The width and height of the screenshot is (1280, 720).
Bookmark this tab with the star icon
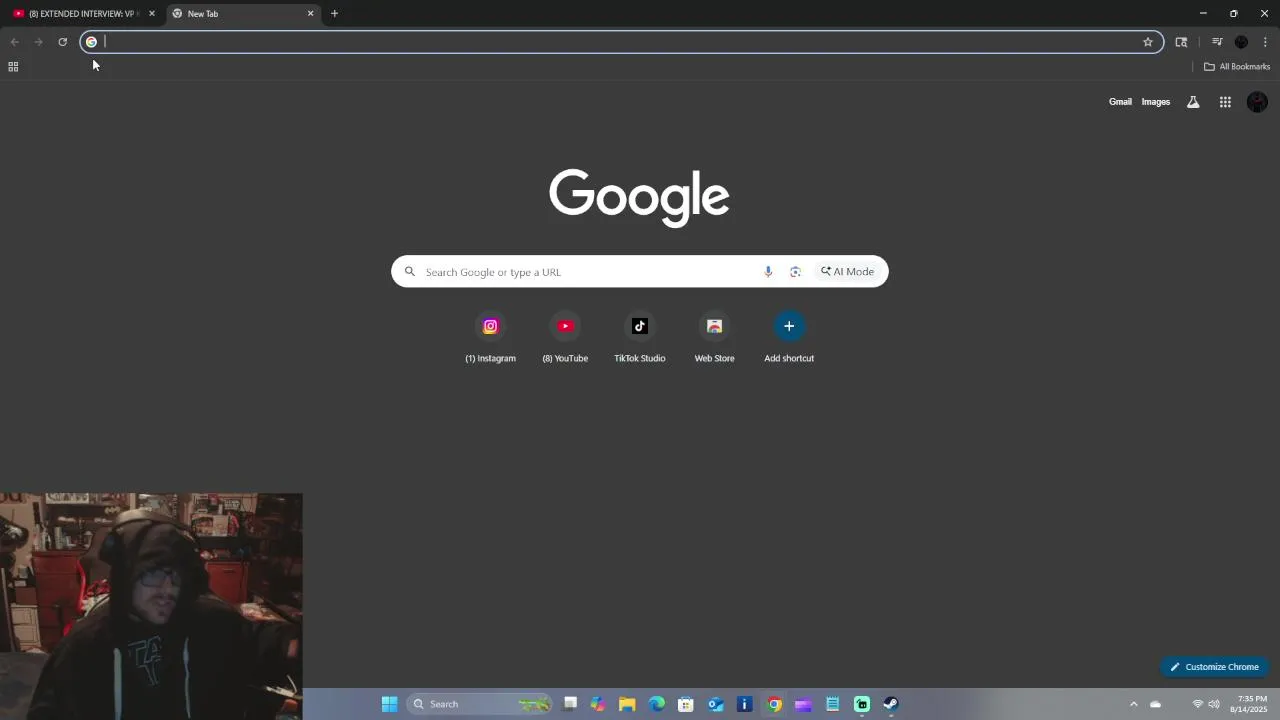[x=1148, y=42]
